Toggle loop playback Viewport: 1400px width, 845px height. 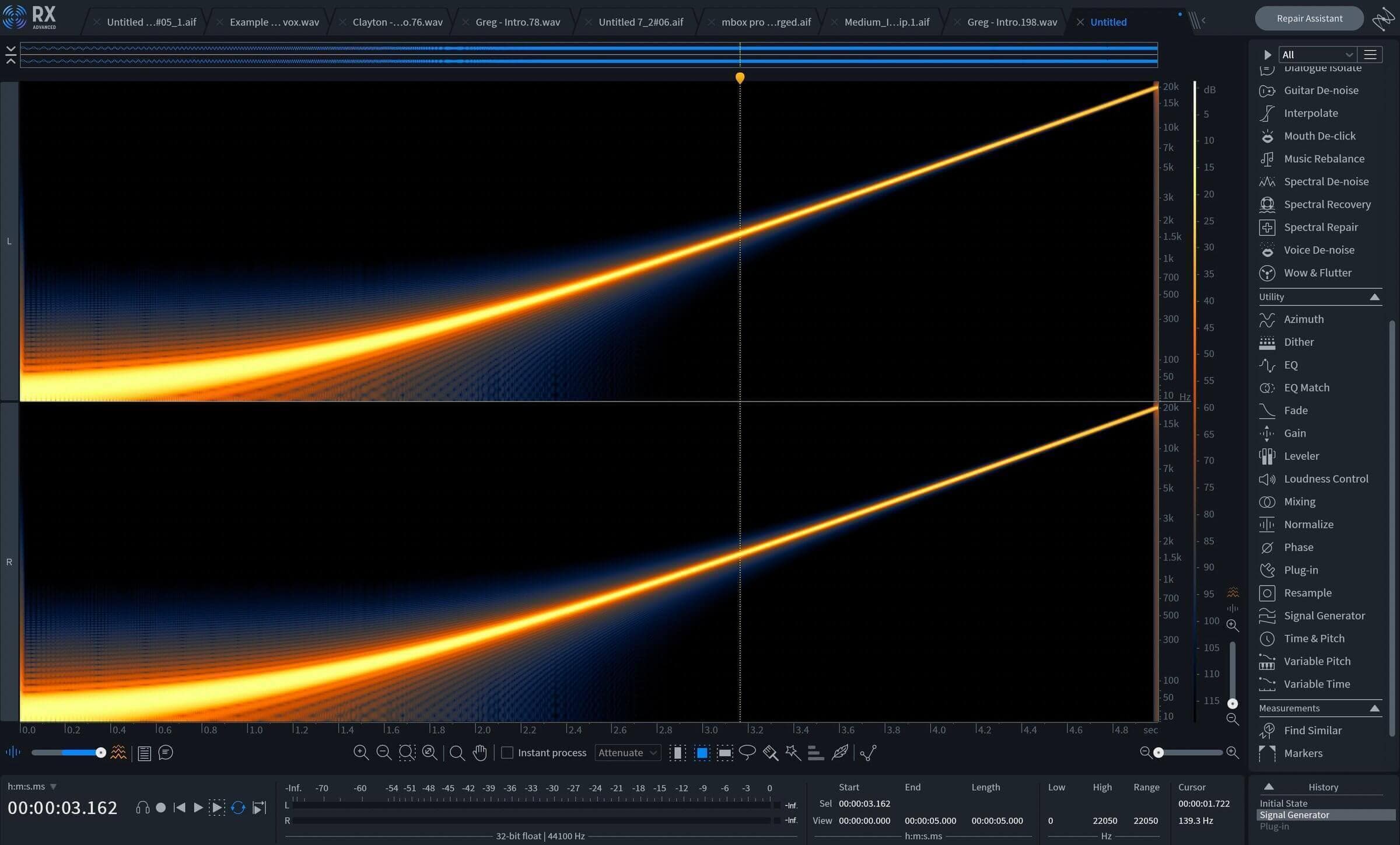(238, 808)
